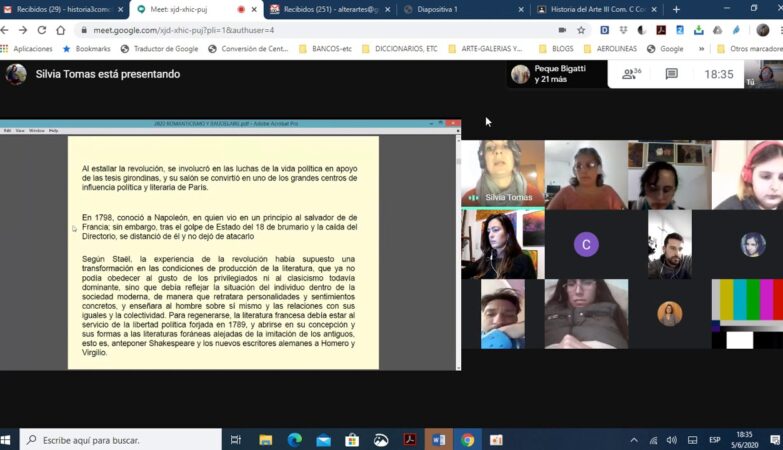Open a new browser tab
Viewport: 783px width, 450px height.
click(676, 9)
